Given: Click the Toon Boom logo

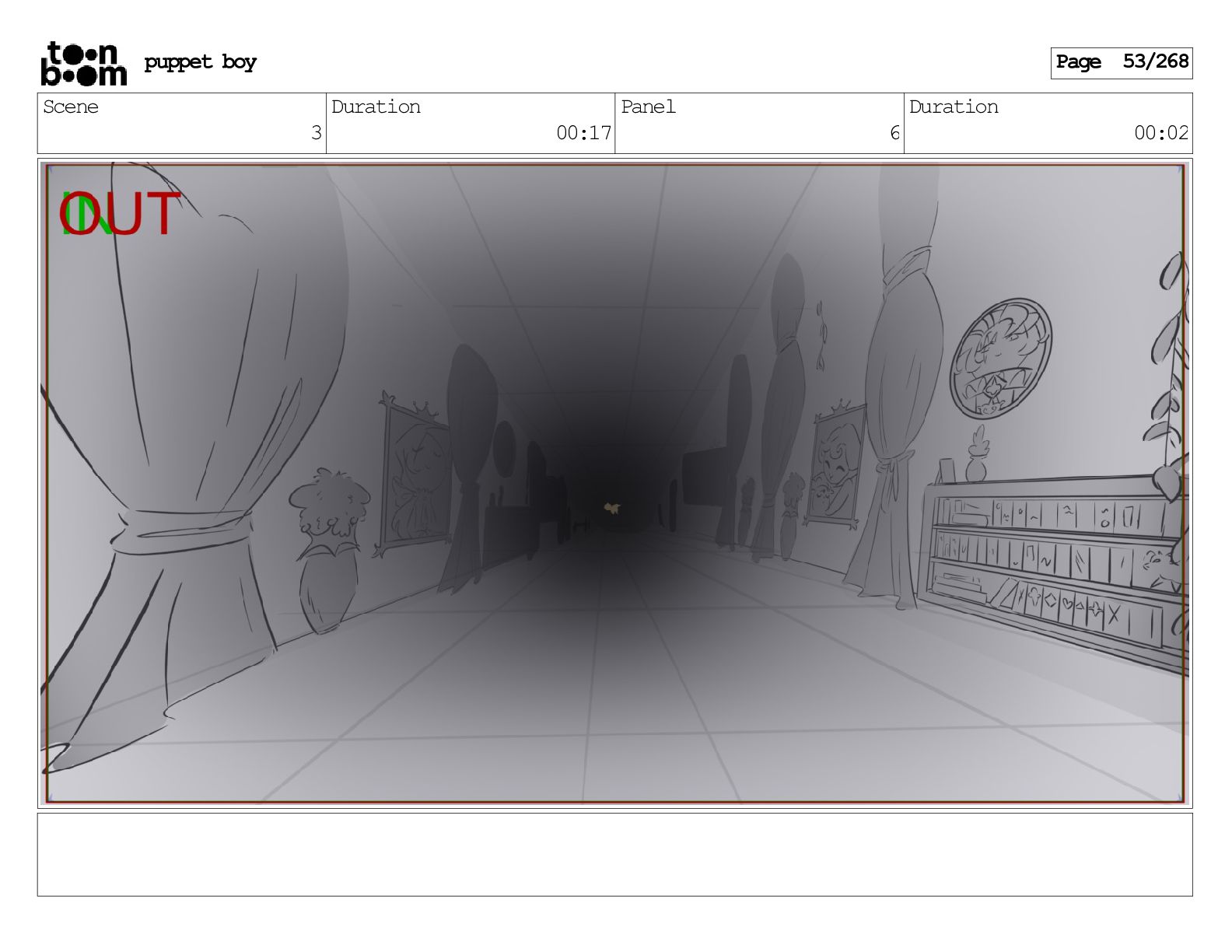Looking at the screenshot, I should click(x=83, y=64).
